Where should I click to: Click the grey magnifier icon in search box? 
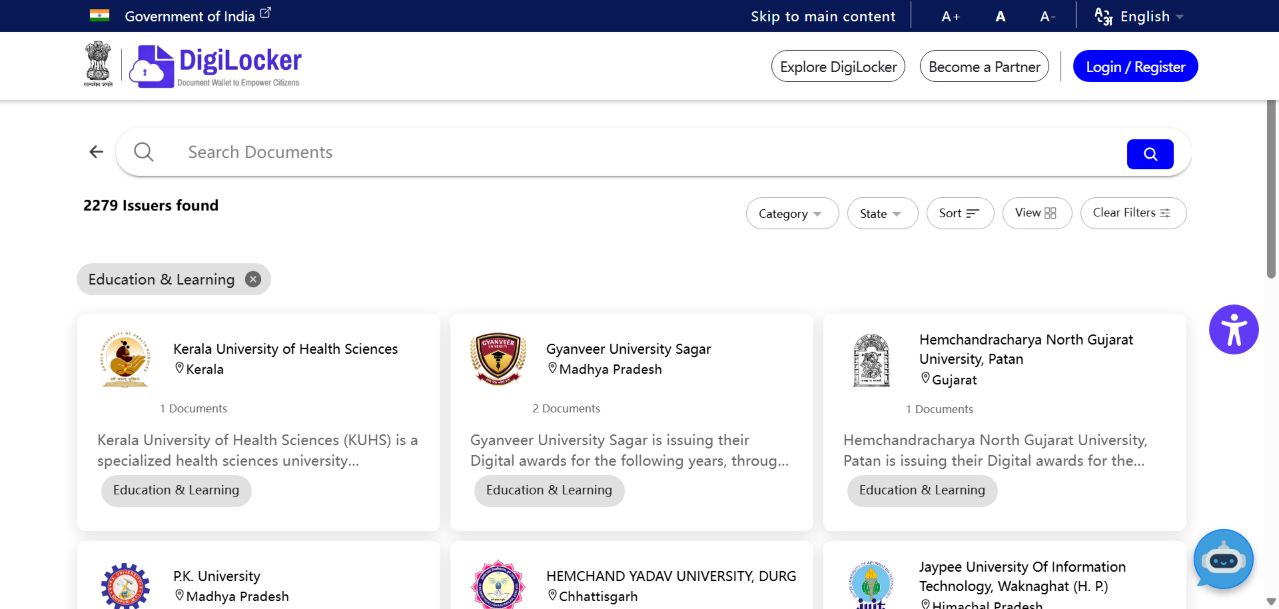[x=144, y=152]
